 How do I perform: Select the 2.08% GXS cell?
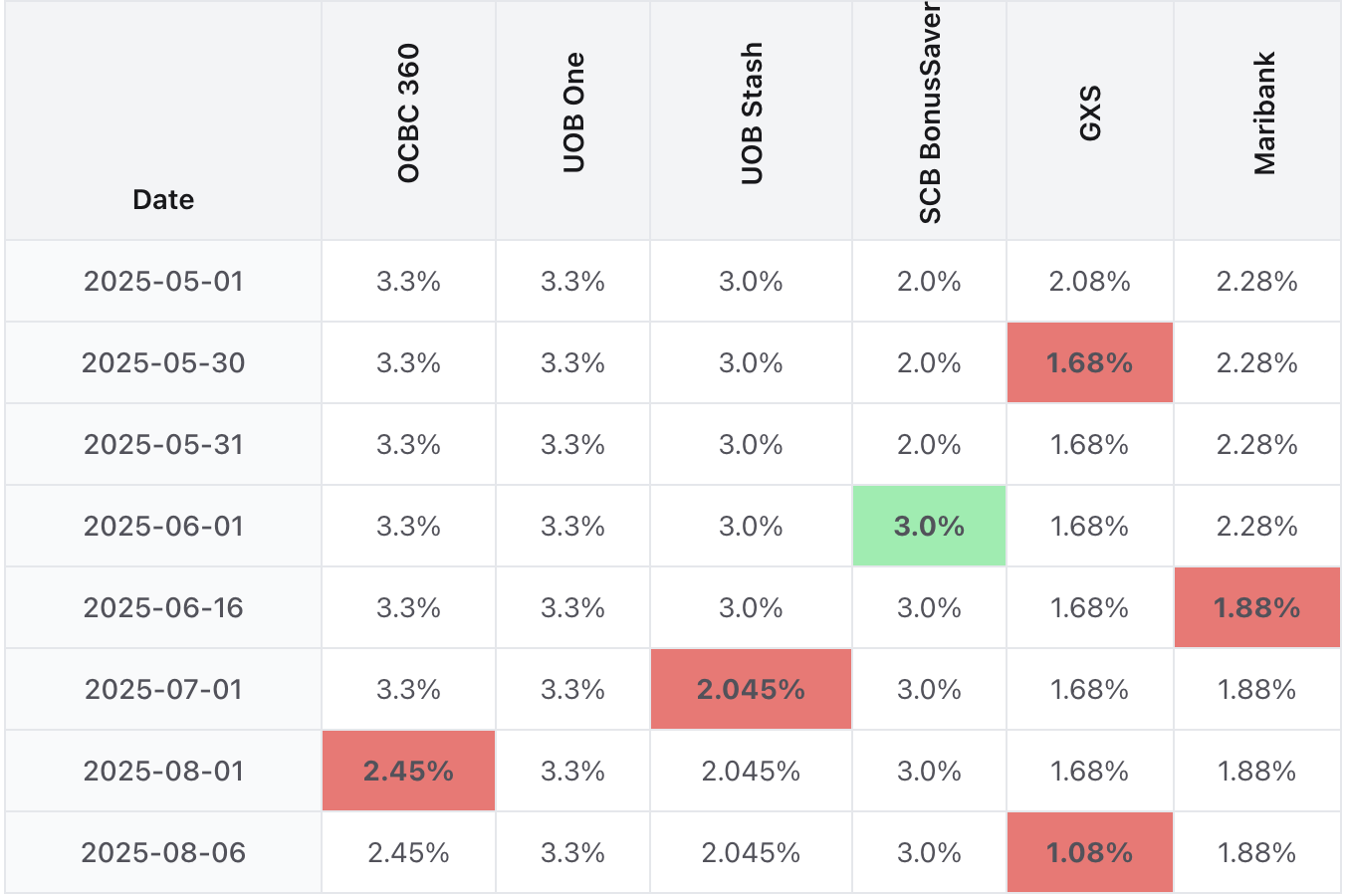(1090, 282)
